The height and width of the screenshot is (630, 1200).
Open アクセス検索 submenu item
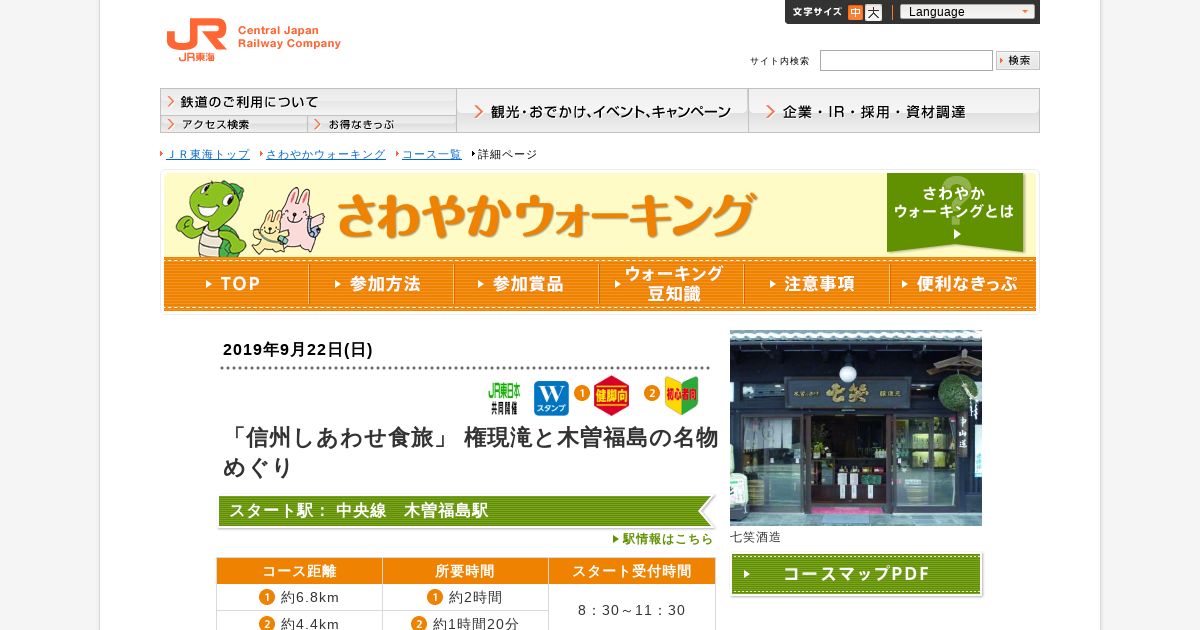pos(234,124)
